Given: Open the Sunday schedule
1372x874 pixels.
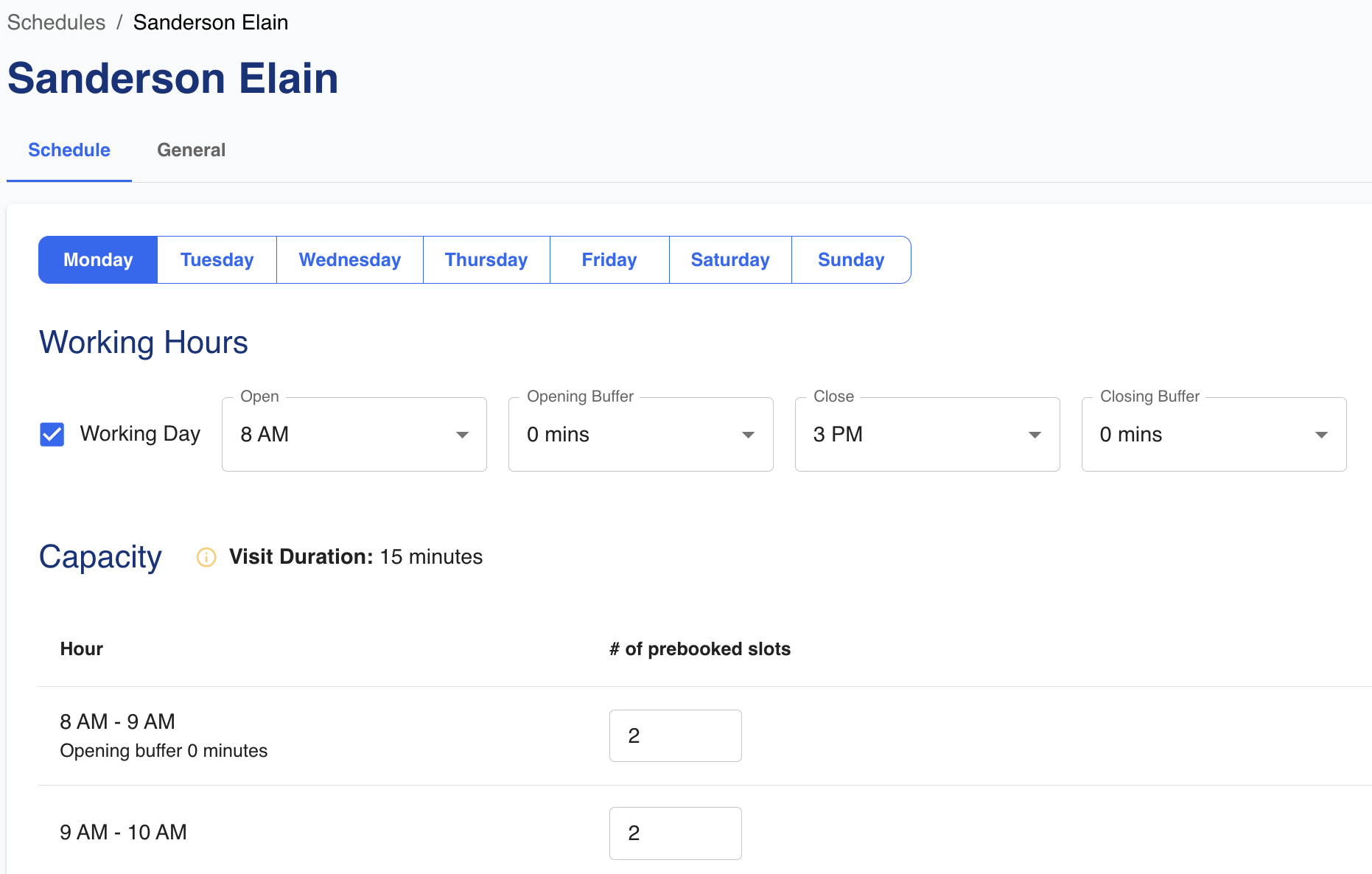Looking at the screenshot, I should (x=850, y=260).
